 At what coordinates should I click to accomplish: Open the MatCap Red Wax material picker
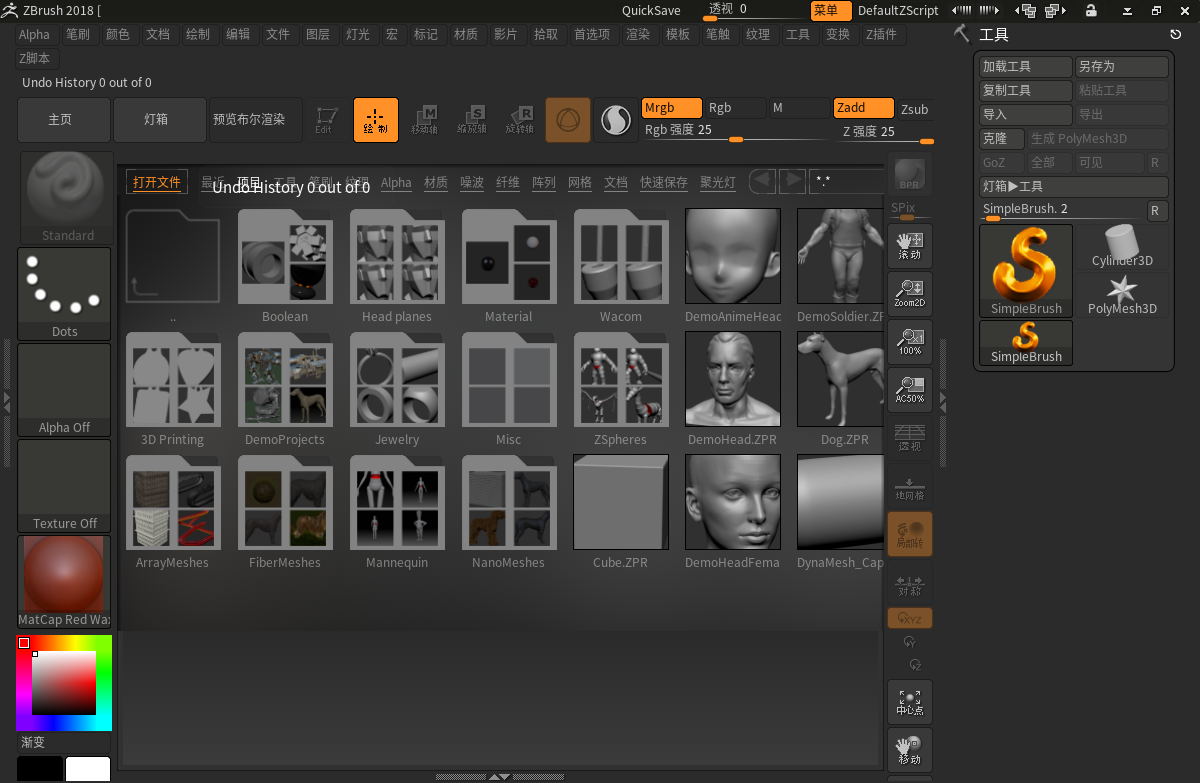click(64, 580)
